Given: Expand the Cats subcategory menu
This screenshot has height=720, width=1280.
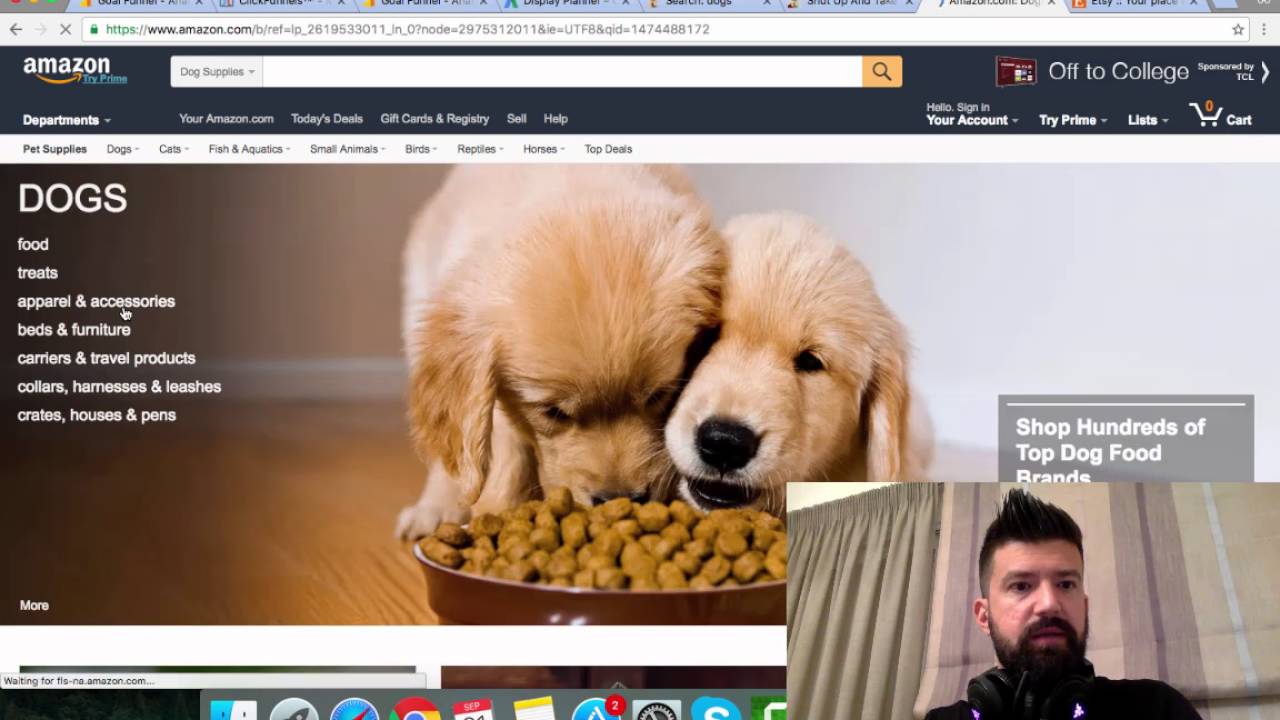Looking at the screenshot, I should coord(174,149).
